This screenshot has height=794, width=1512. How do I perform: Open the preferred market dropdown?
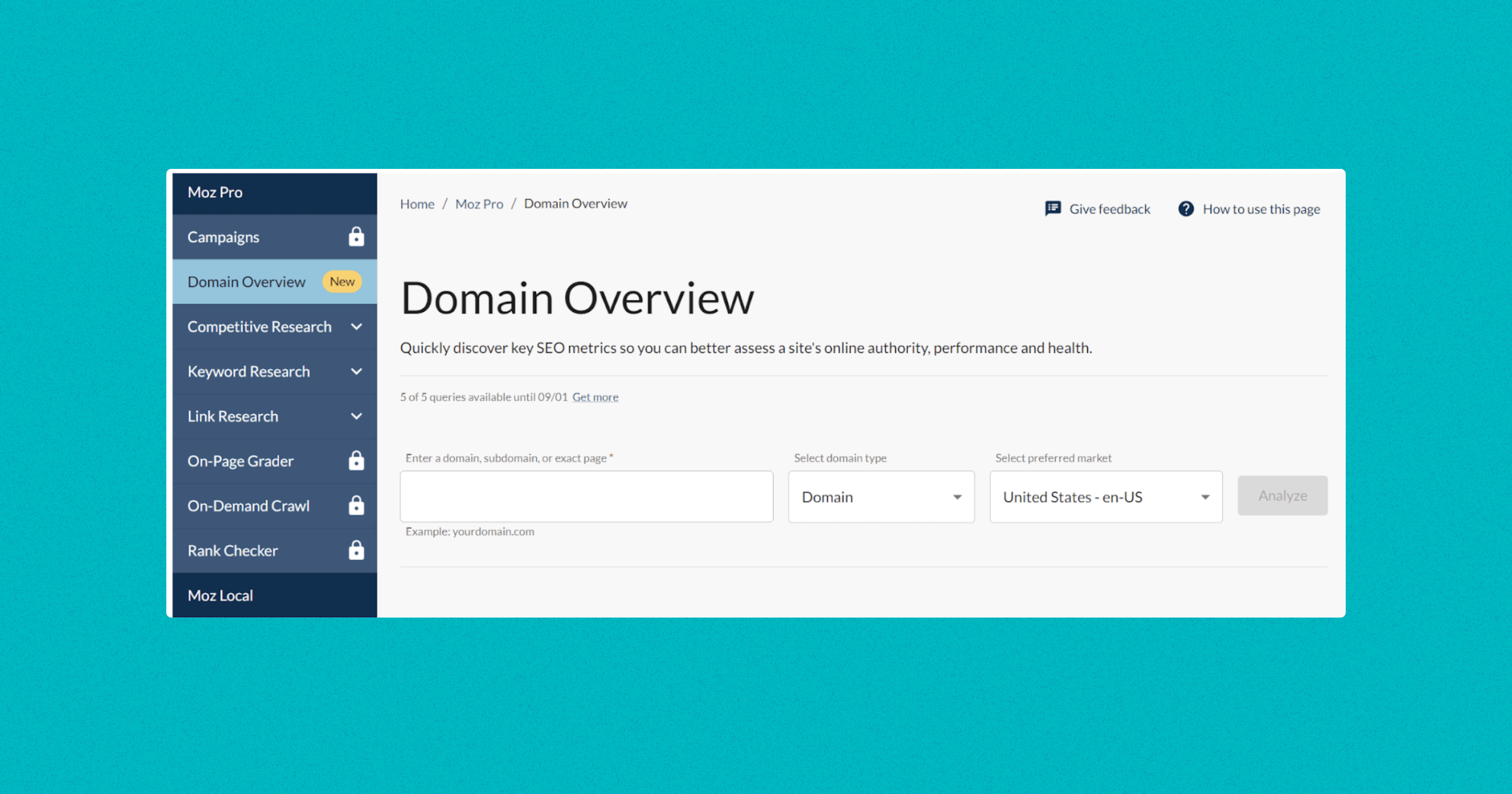[x=1106, y=497]
